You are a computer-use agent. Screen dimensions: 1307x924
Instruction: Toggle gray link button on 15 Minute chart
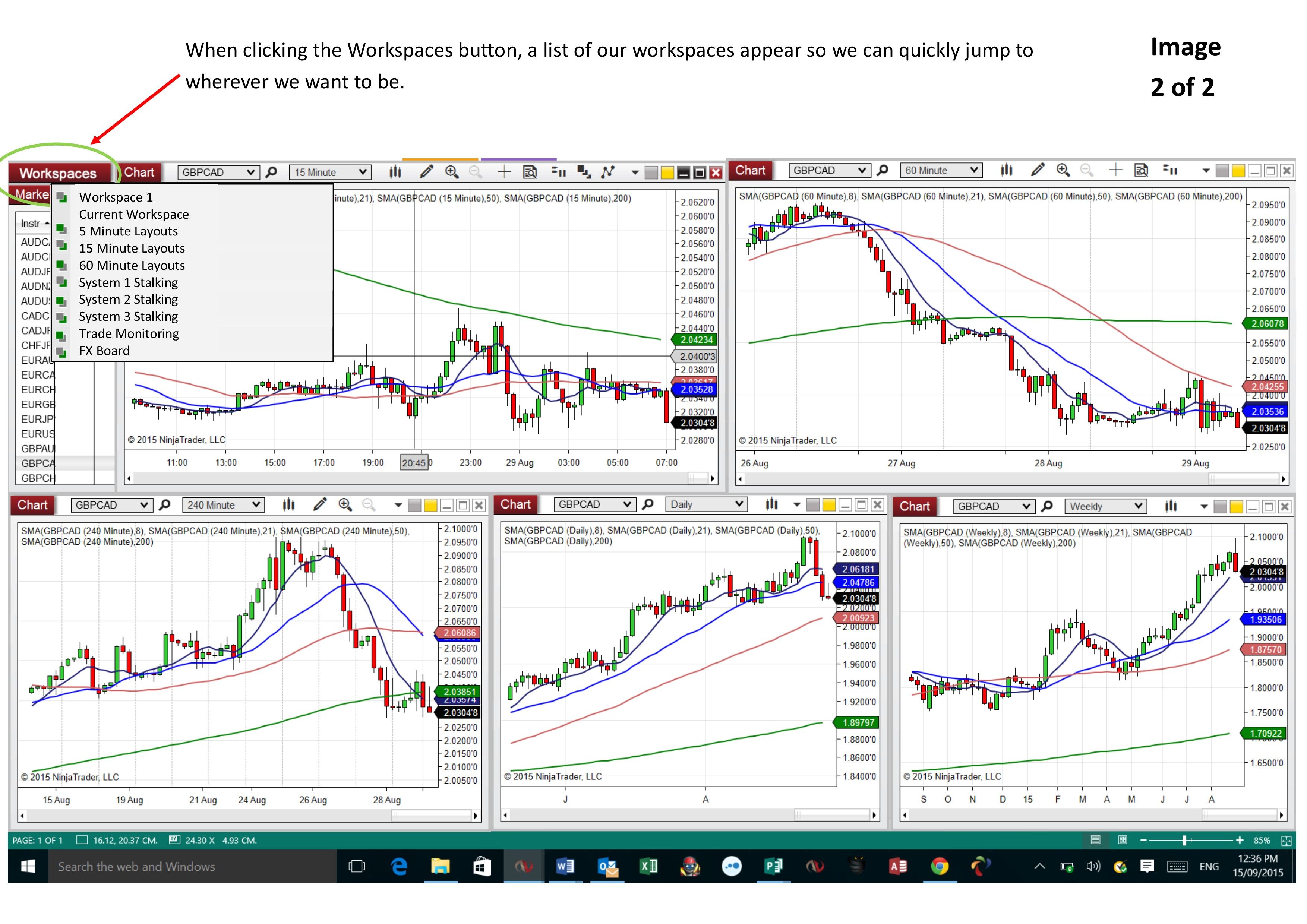(651, 173)
